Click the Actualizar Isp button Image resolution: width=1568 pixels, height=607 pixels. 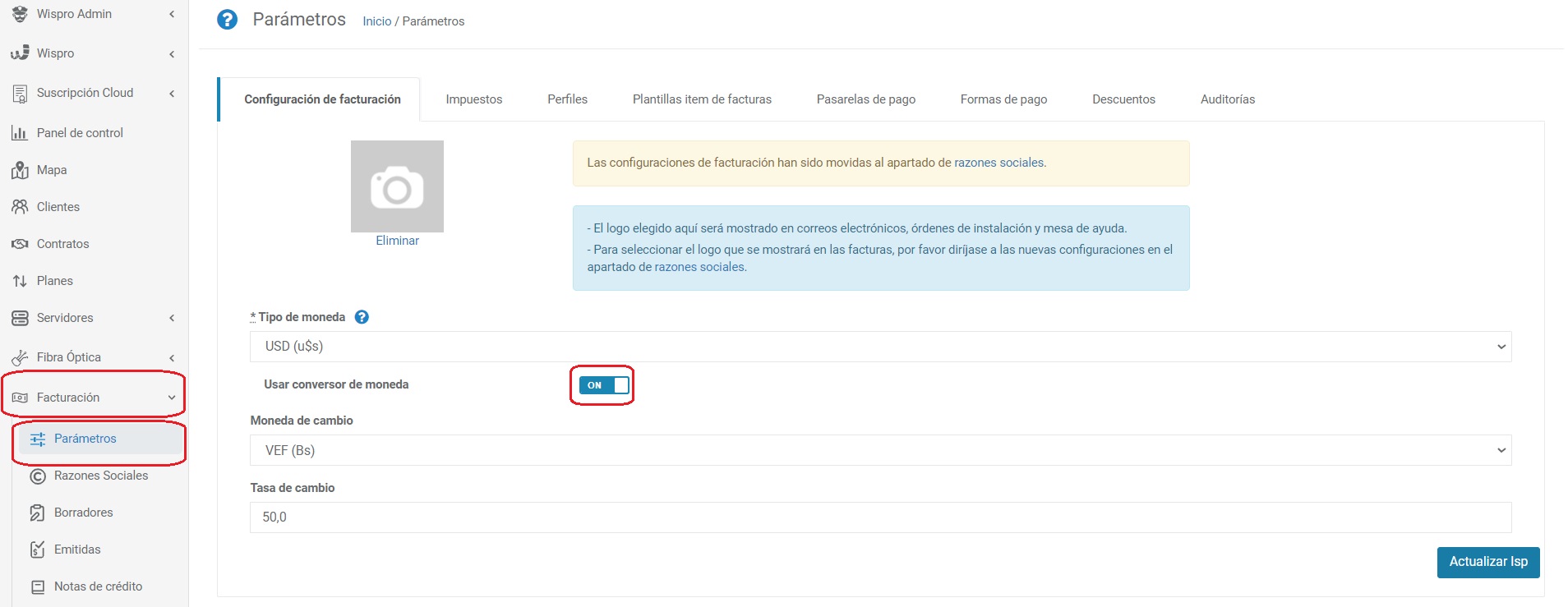[1488, 562]
